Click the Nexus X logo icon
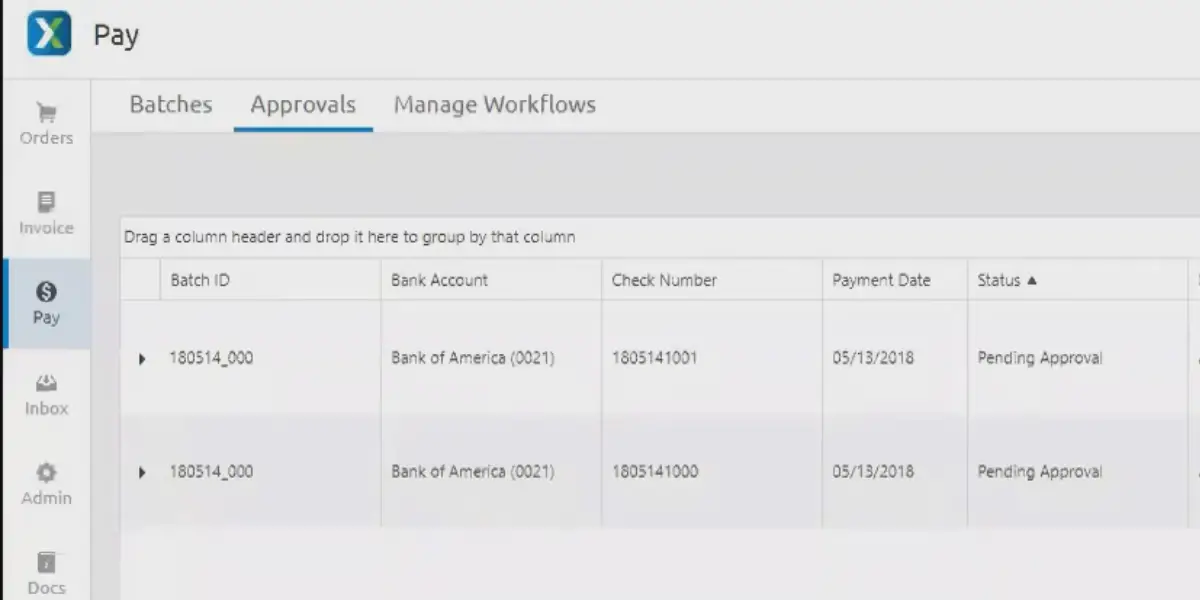1200x600 pixels. click(x=49, y=33)
